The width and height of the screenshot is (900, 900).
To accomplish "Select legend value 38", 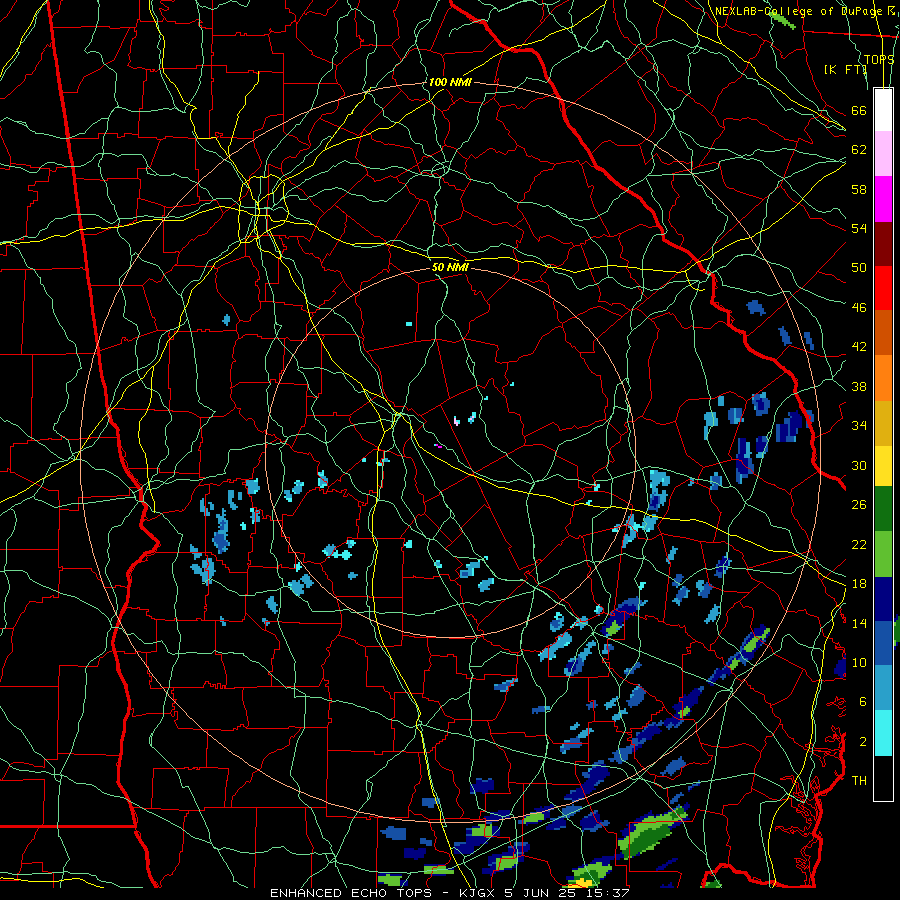I will tap(859, 387).
